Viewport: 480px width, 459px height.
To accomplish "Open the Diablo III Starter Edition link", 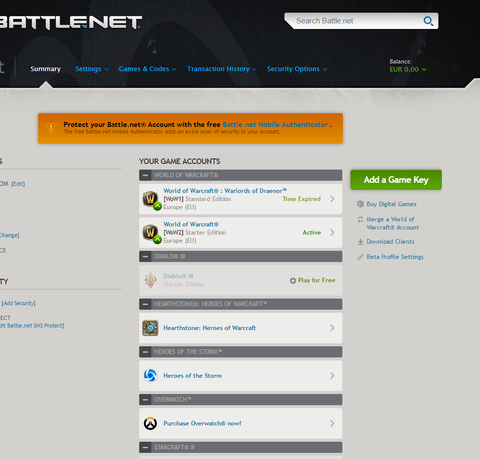I will point(178,276).
